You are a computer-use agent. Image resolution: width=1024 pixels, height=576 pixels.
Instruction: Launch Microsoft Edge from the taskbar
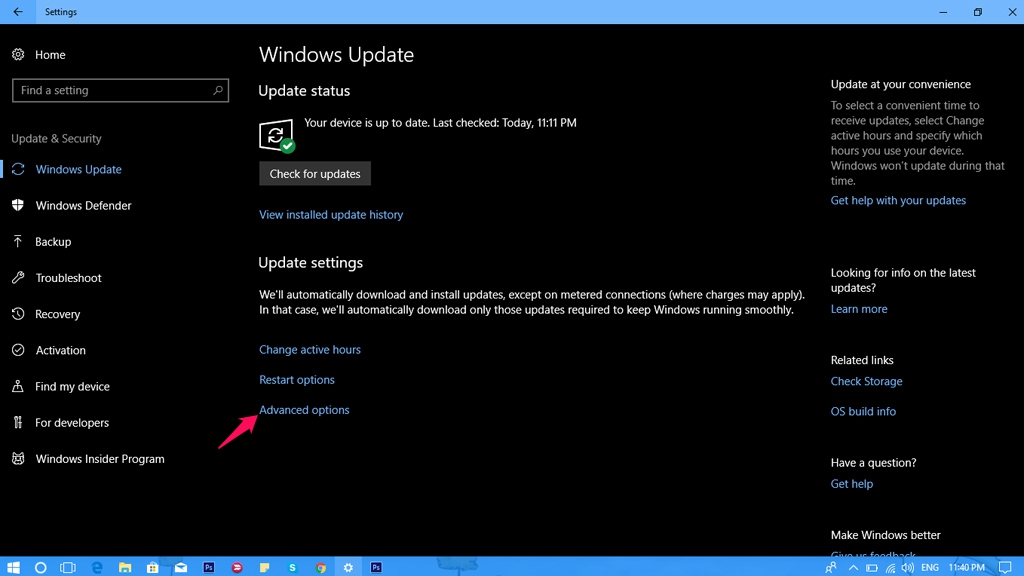[x=97, y=567]
